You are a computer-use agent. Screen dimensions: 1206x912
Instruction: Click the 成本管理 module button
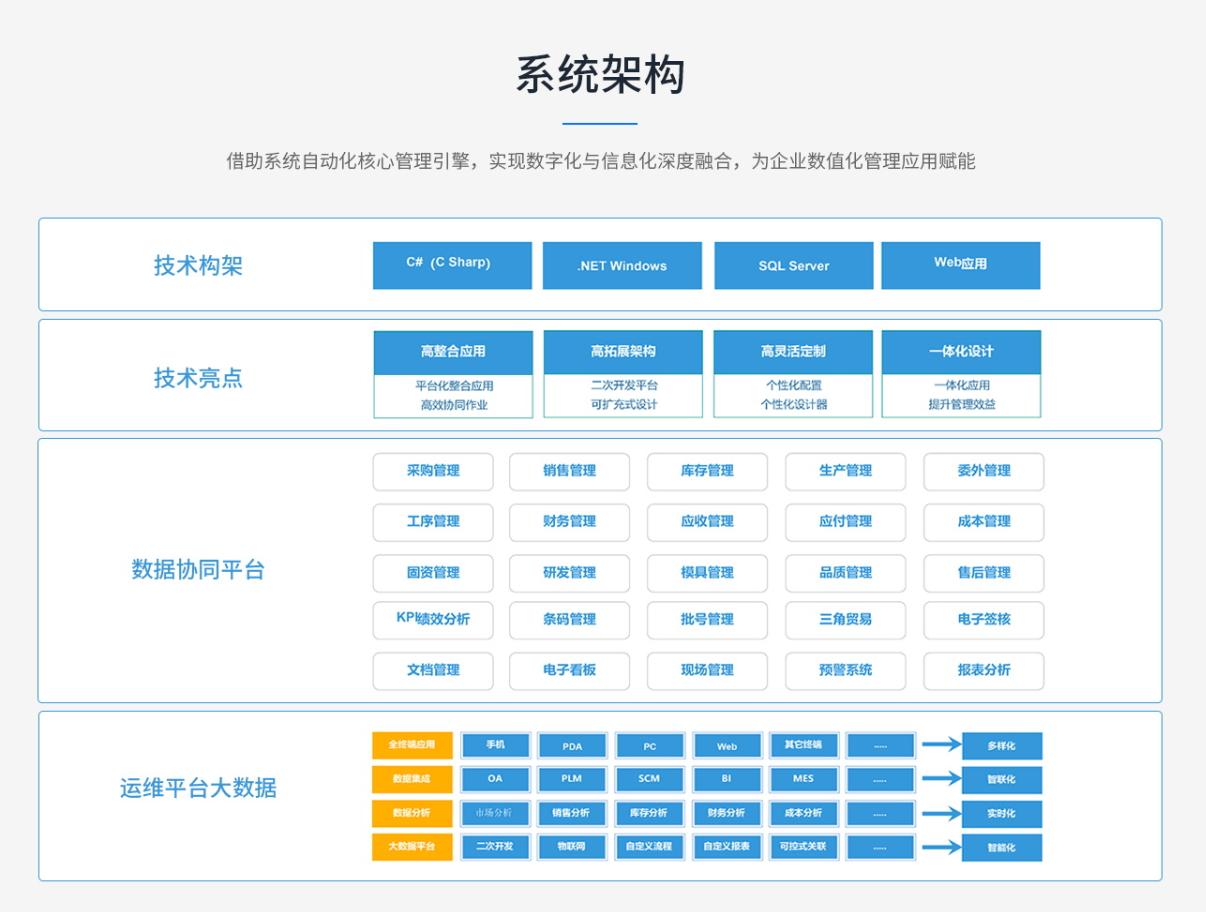[984, 522]
